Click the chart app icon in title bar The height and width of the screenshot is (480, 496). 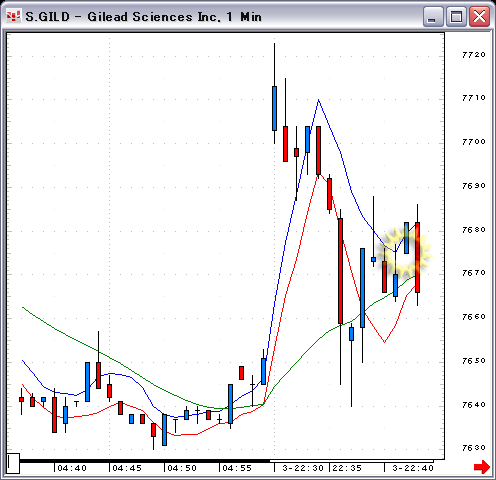tap(13, 16)
